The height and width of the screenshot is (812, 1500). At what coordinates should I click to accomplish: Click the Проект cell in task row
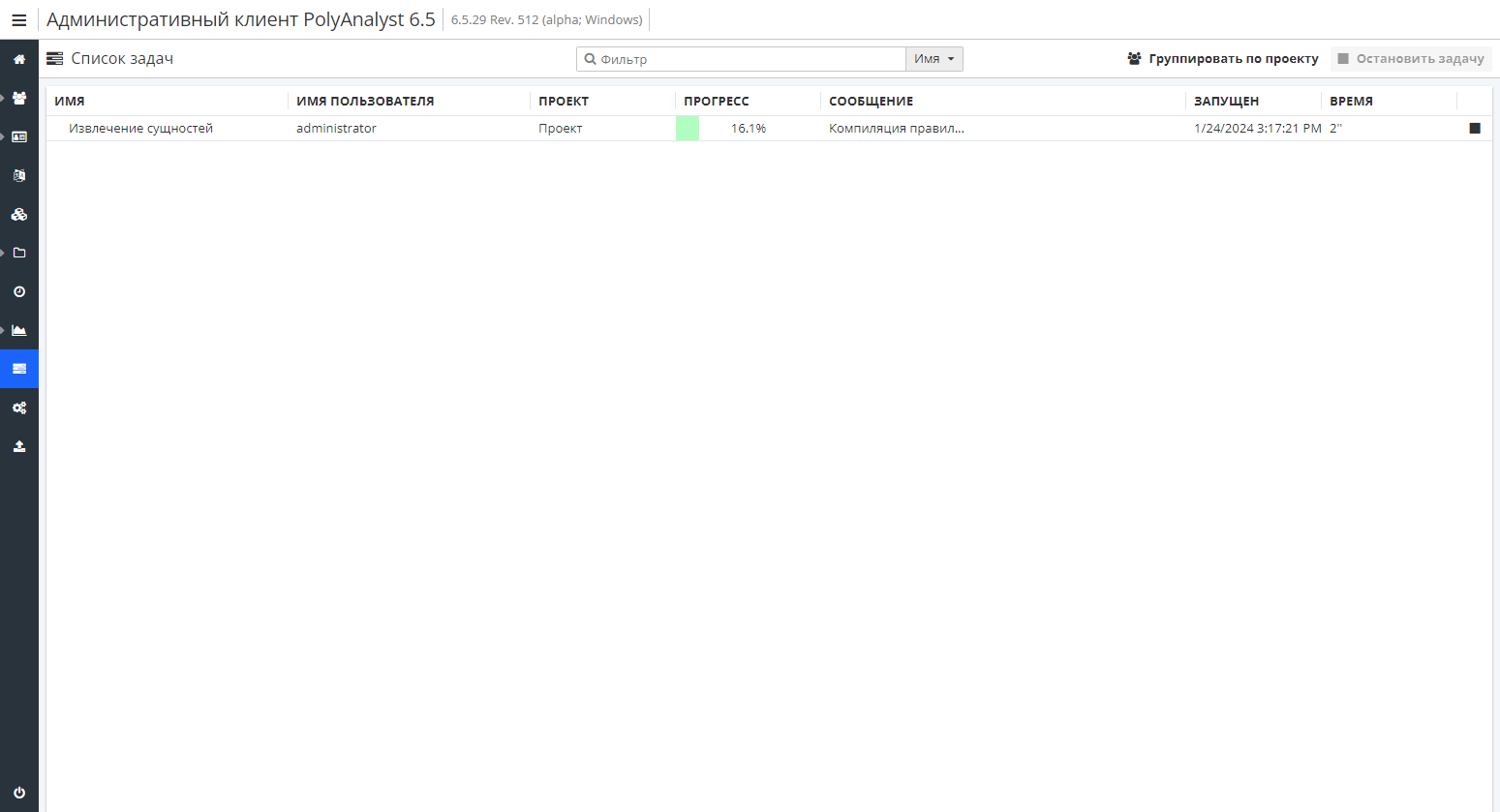click(x=560, y=128)
